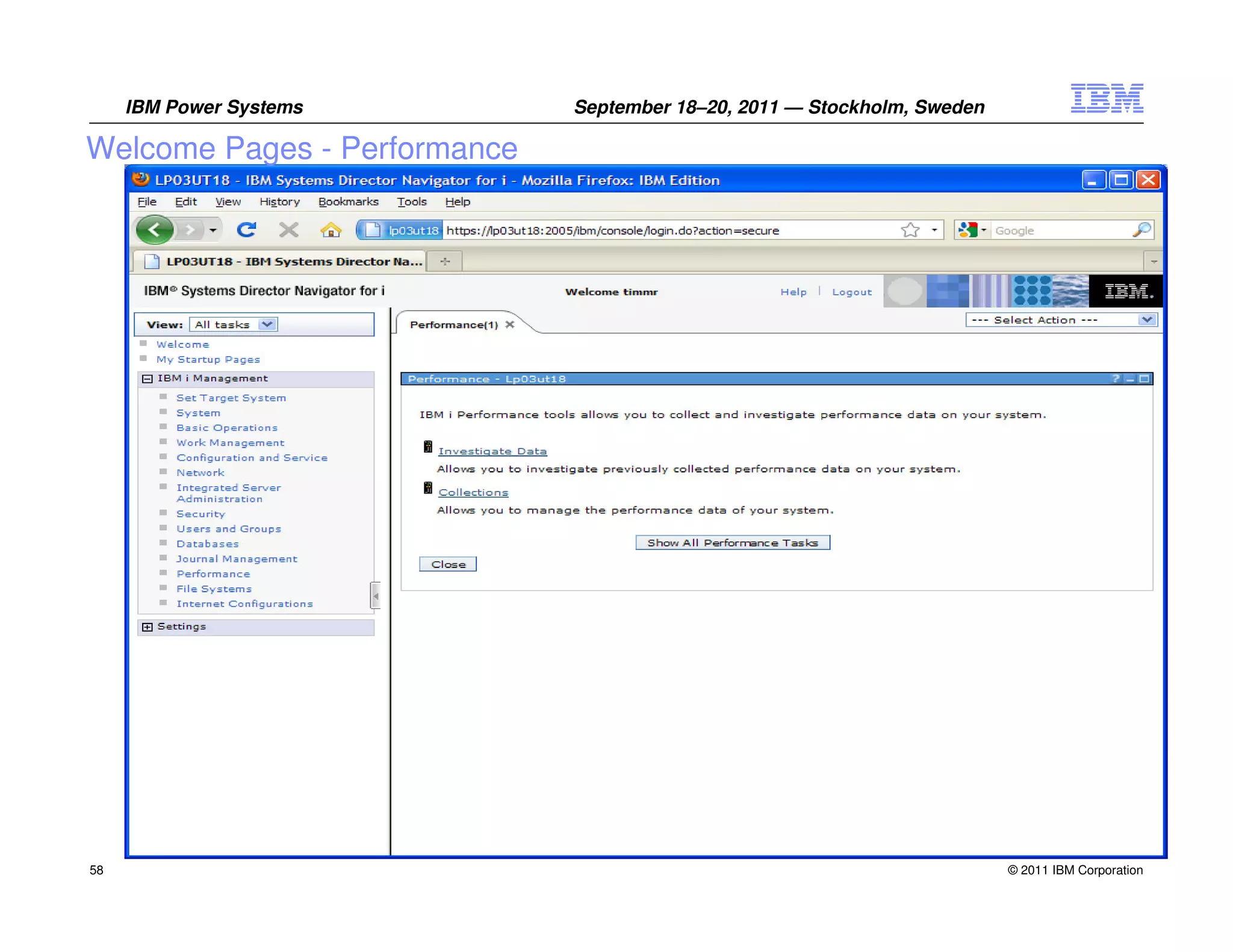Click the icon beside Investigate Data
Viewport: 1233px width, 952px height.
pos(428,447)
